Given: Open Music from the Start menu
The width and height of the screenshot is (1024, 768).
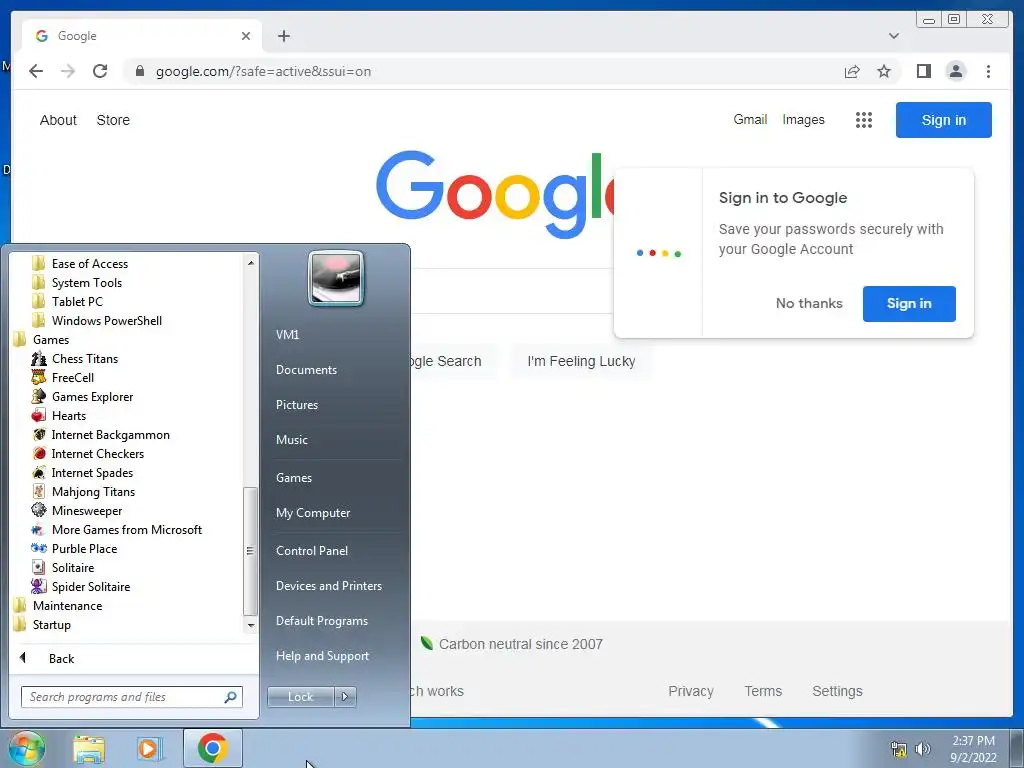Looking at the screenshot, I should [x=291, y=440].
